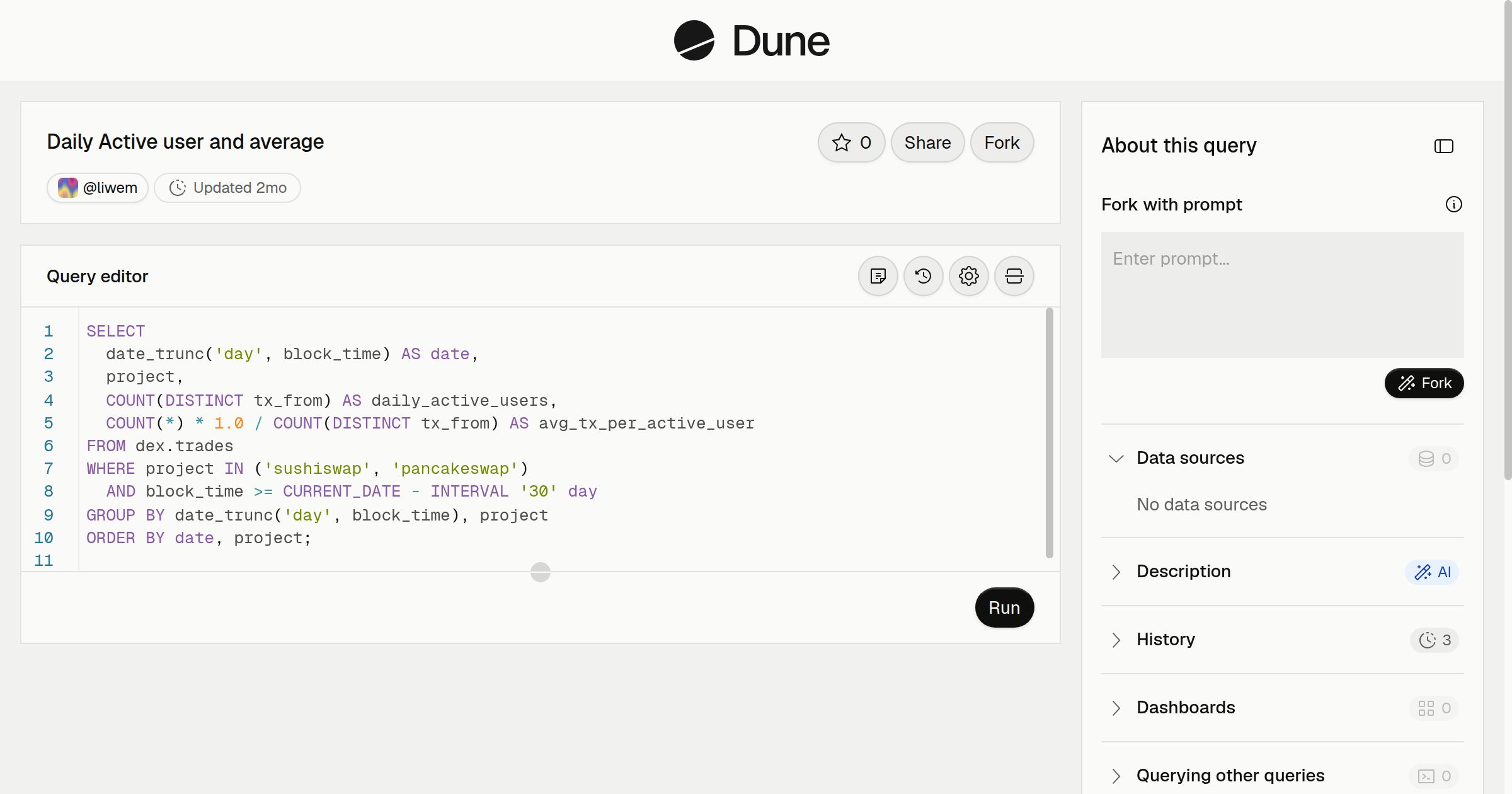
Task: Expand Querying other queries section
Action: coord(1116,776)
